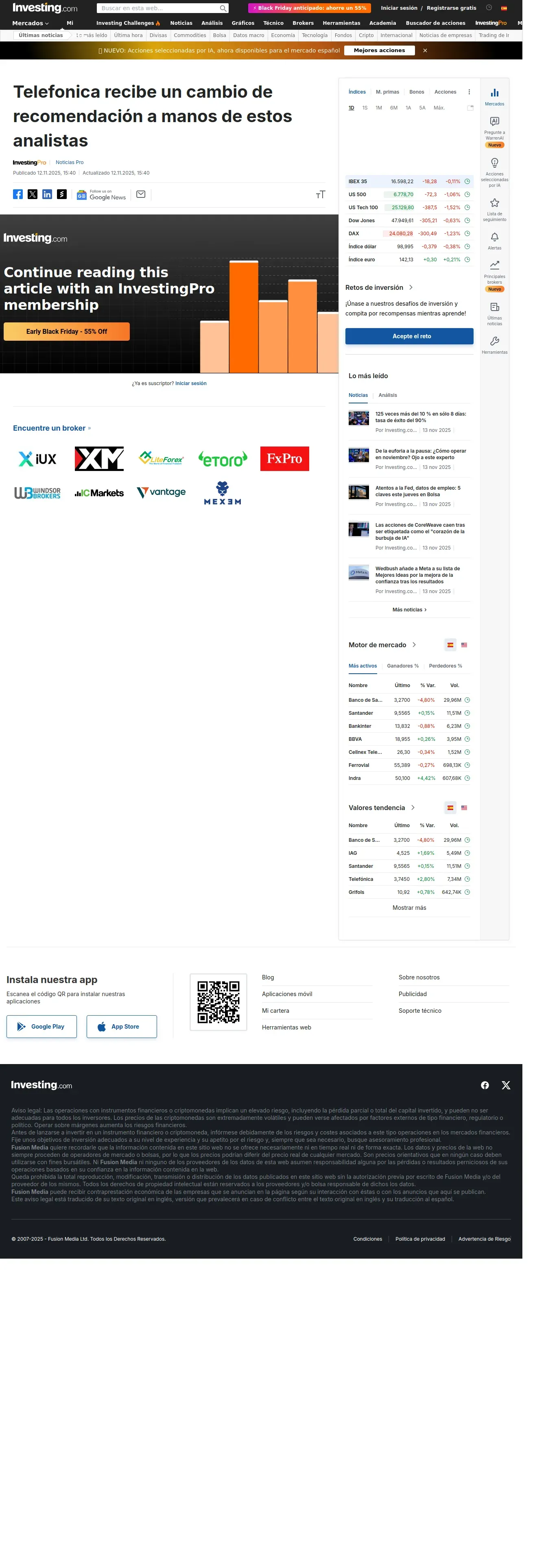Select 1S chart timeframe

pyautogui.click(x=365, y=108)
